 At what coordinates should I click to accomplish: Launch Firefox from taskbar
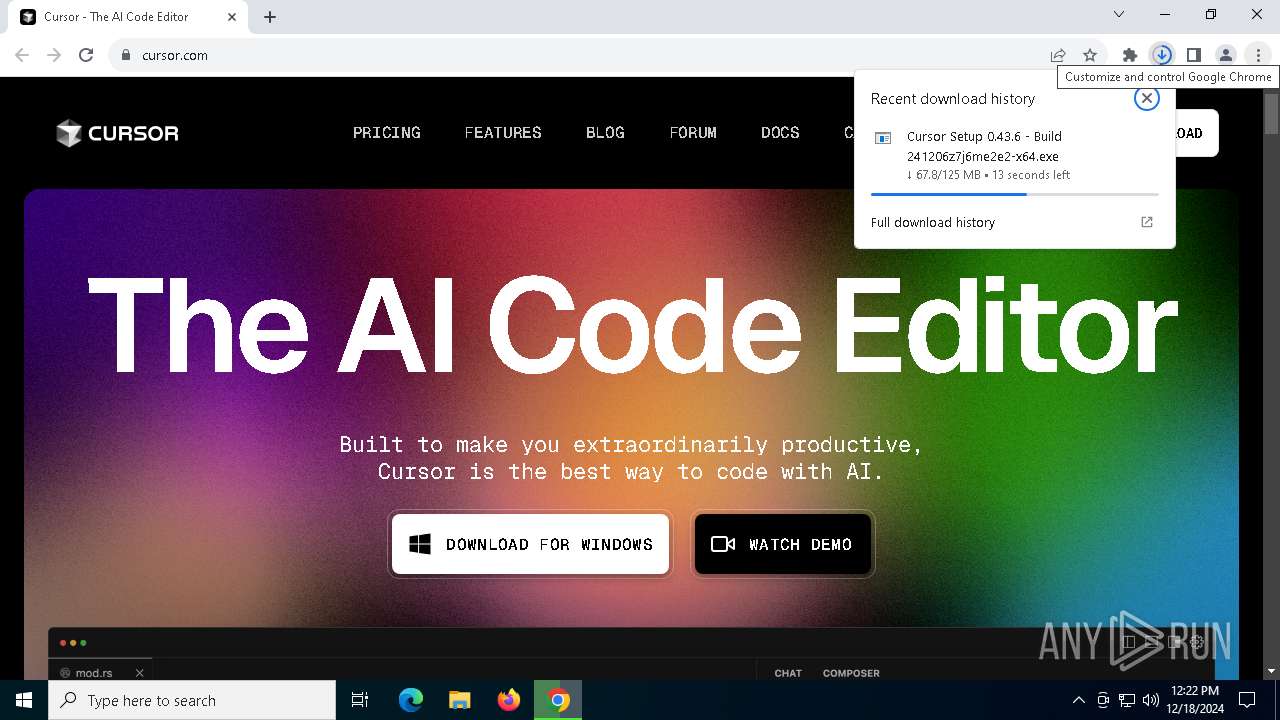point(509,700)
